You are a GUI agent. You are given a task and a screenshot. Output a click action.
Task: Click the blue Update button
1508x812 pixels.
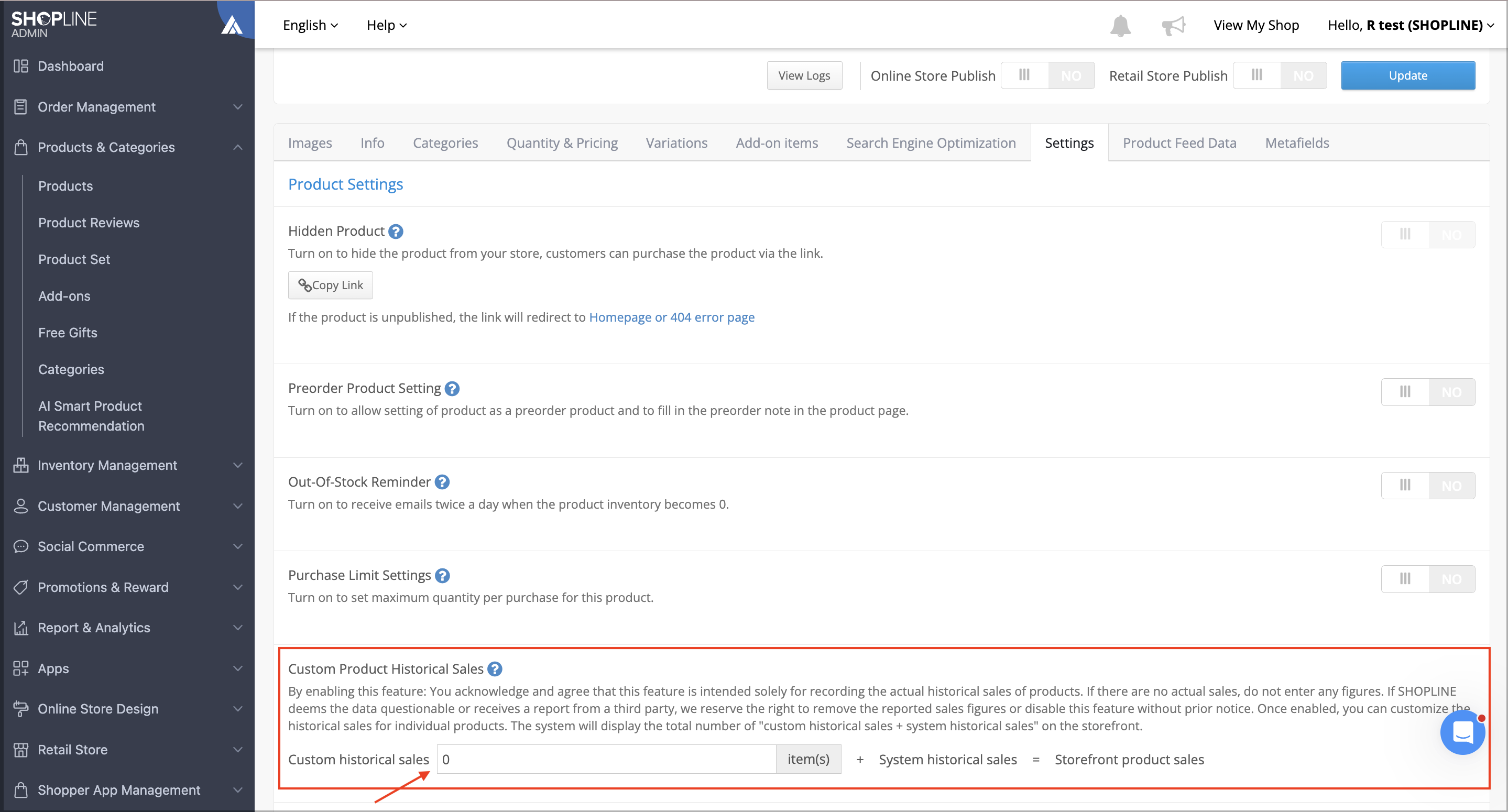click(1407, 75)
